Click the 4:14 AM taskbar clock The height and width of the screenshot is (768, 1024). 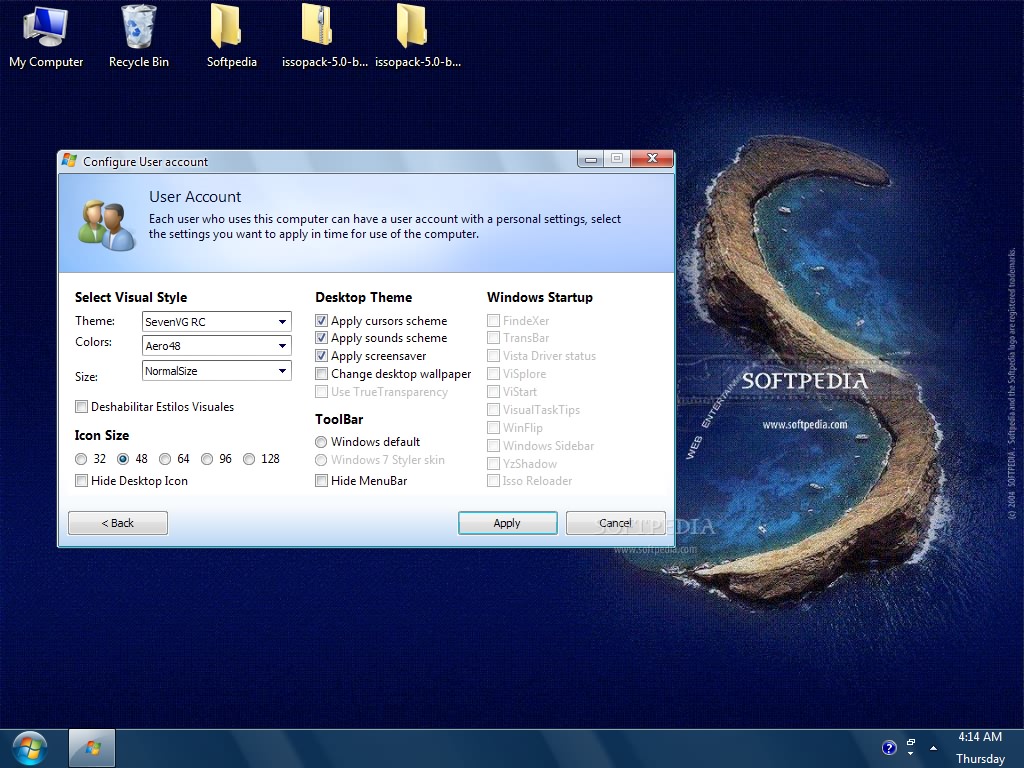tap(980, 737)
